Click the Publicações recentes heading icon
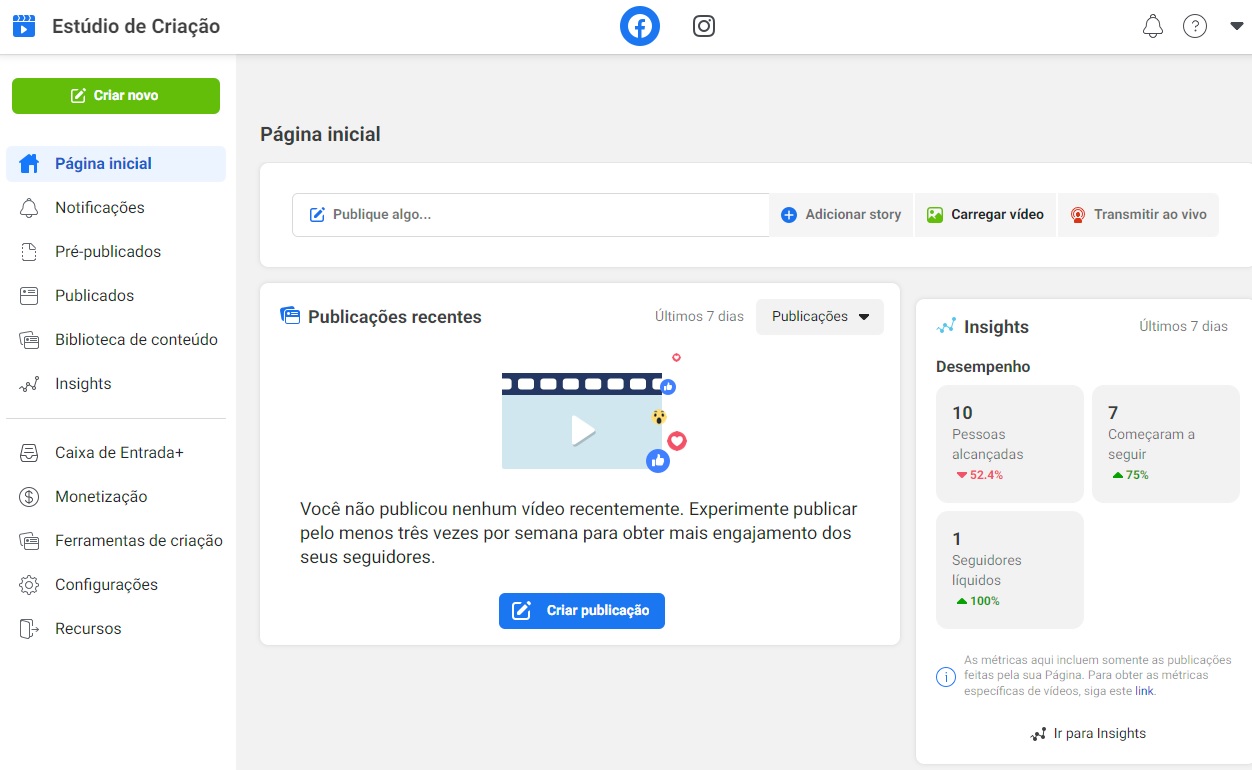The height and width of the screenshot is (770, 1252). (x=290, y=316)
